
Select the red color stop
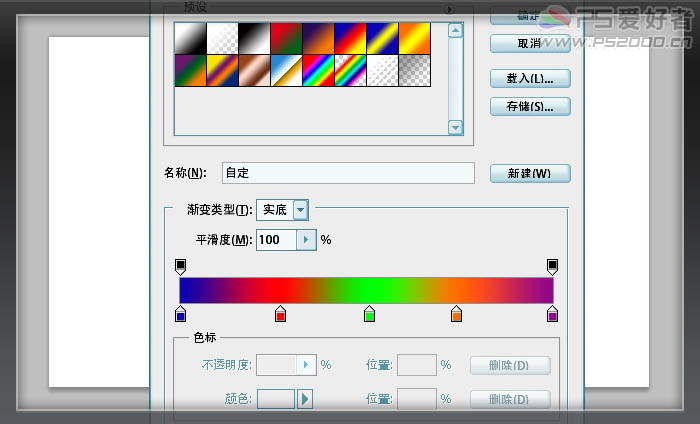[x=280, y=314]
